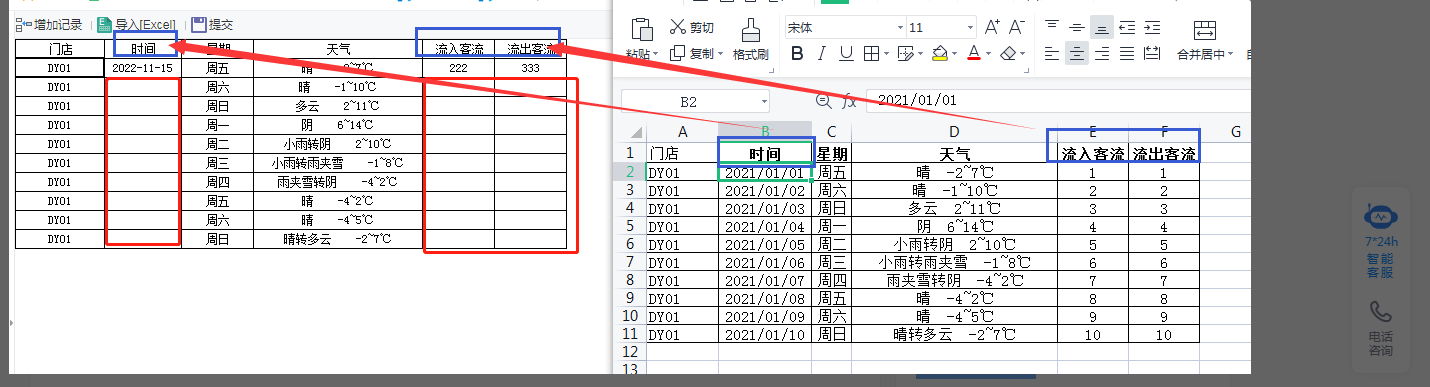Click spreadsheet cell 2021/01/10
This screenshot has width=1430, height=387.
tap(765, 334)
